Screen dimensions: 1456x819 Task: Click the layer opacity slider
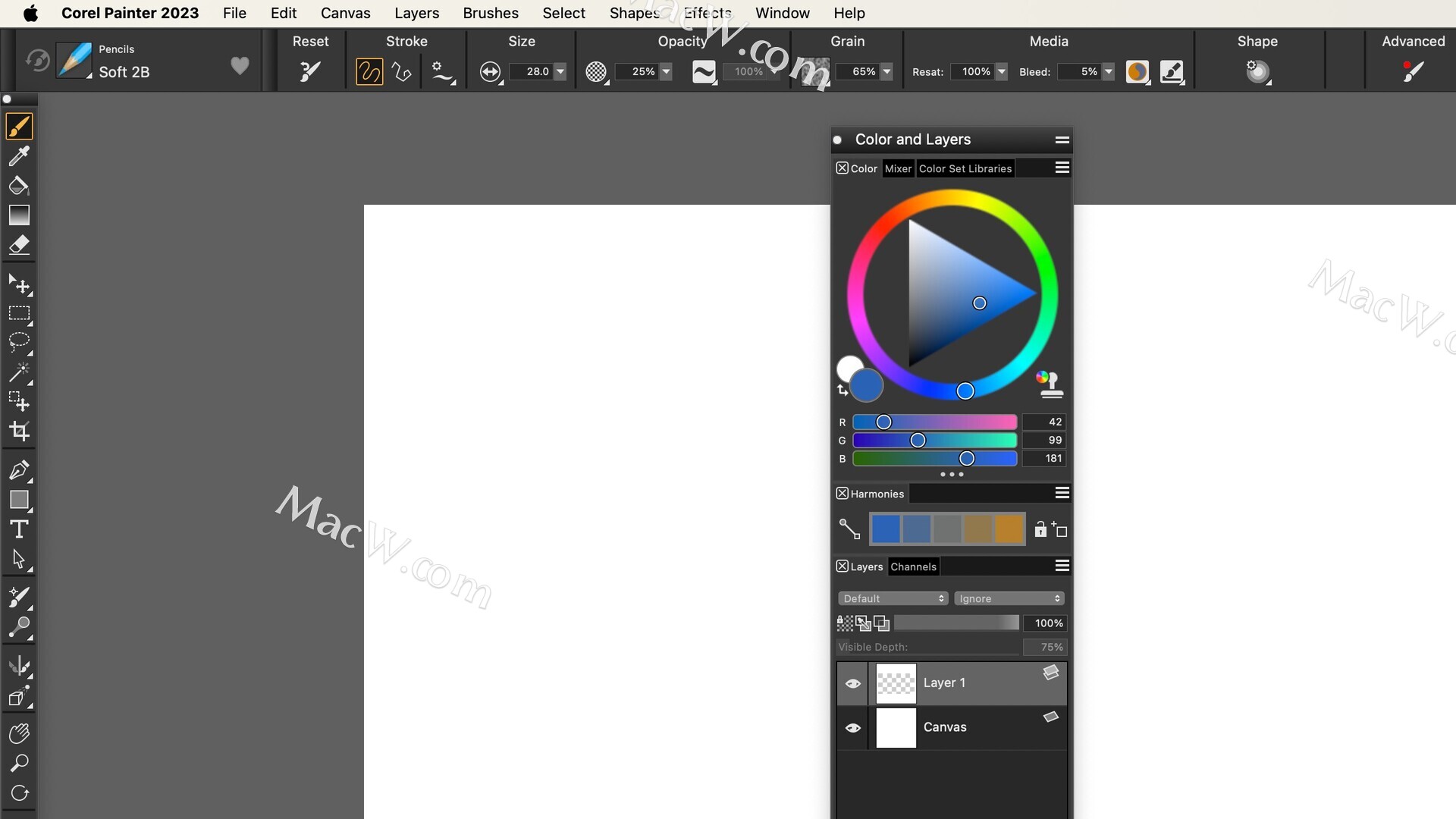pyautogui.click(x=956, y=623)
